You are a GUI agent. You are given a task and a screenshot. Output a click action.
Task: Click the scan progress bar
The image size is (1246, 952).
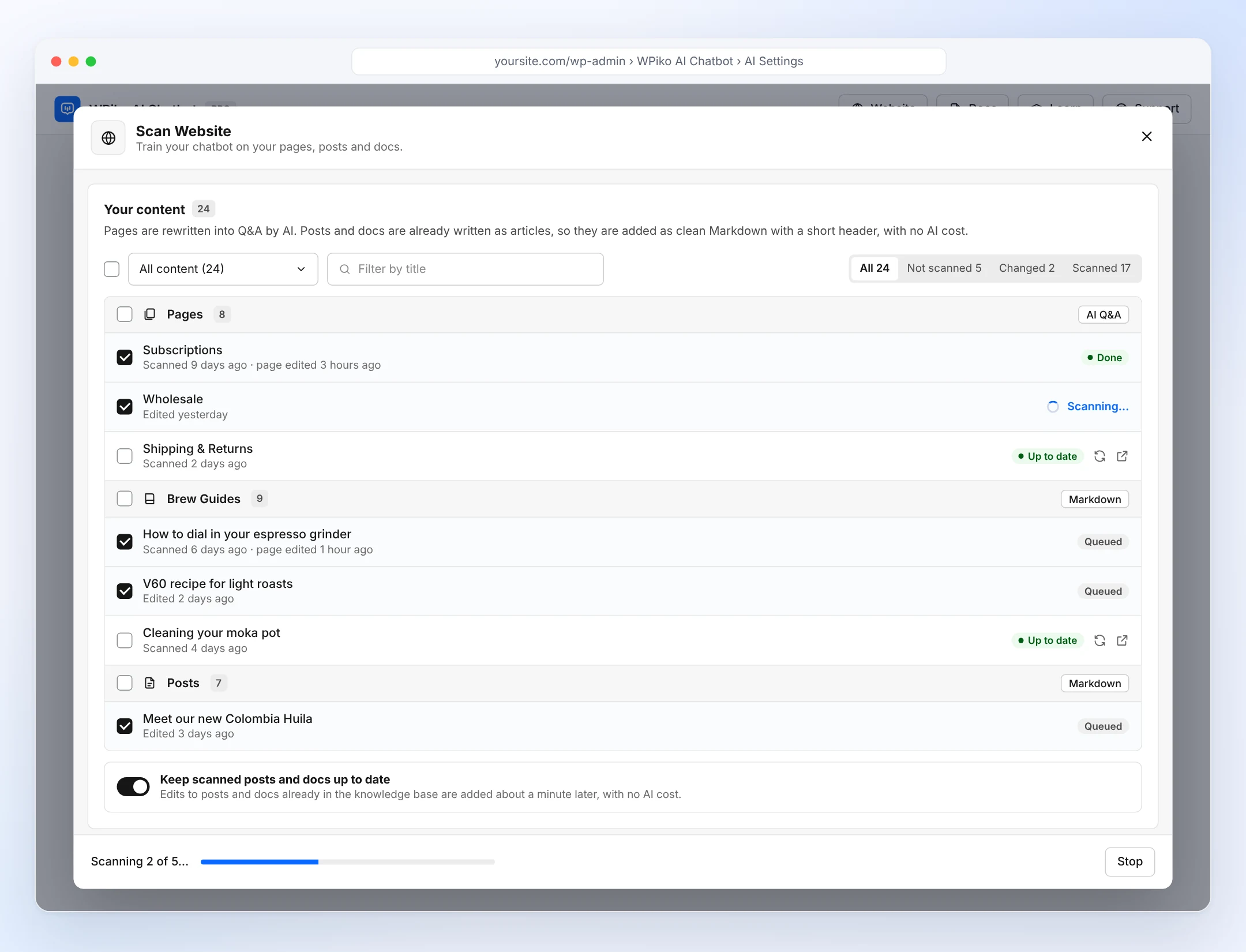click(x=348, y=862)
